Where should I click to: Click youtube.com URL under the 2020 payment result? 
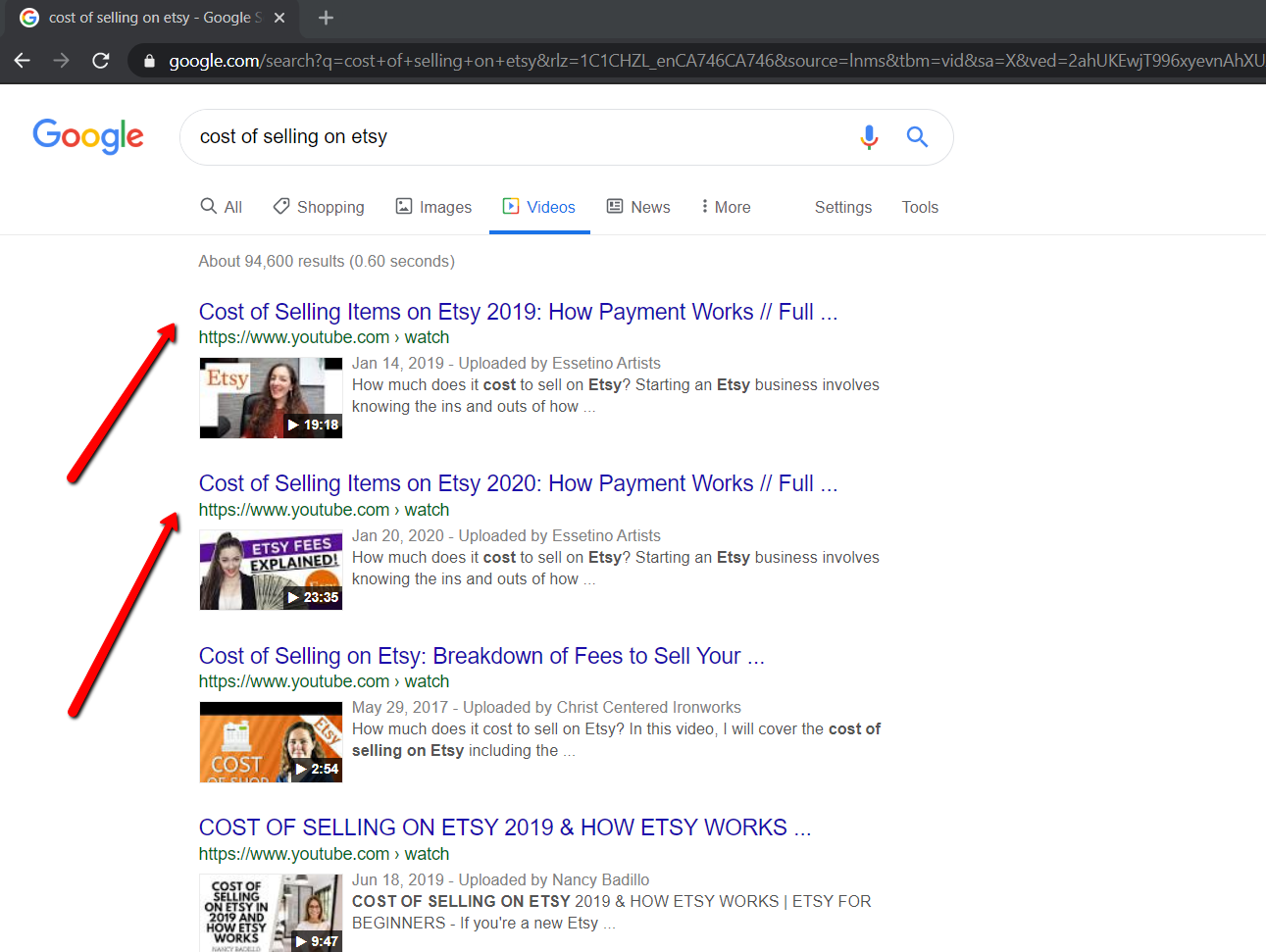(x=324, y=510)
